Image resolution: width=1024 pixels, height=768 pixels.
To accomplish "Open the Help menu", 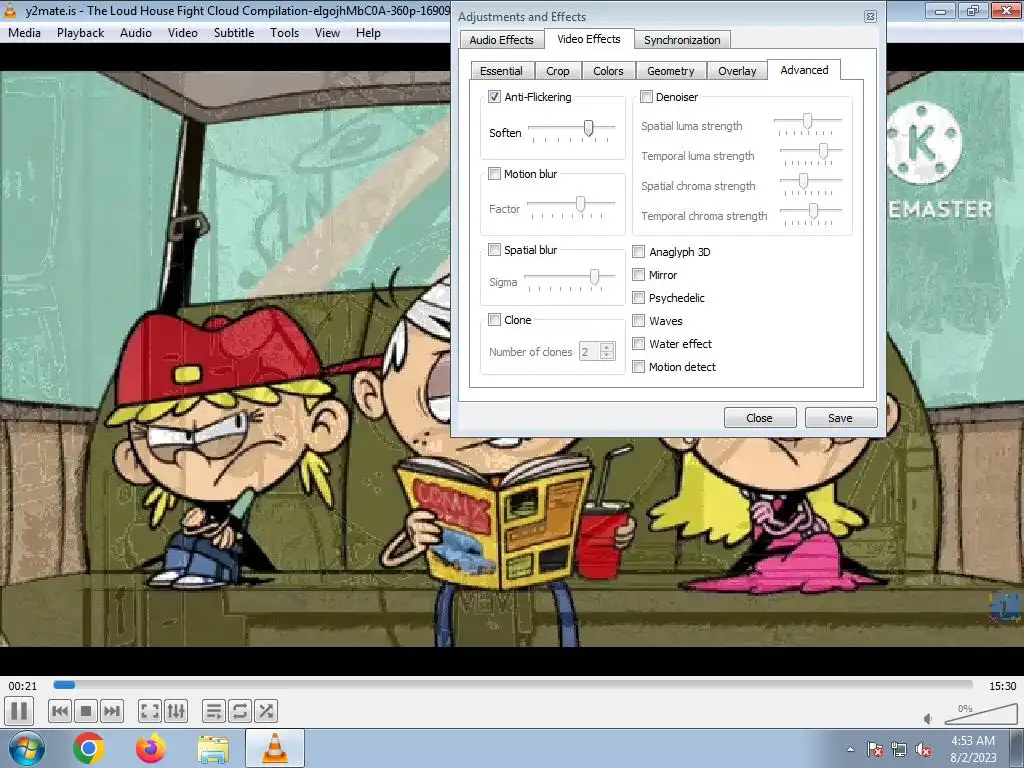I will point(368,33).
